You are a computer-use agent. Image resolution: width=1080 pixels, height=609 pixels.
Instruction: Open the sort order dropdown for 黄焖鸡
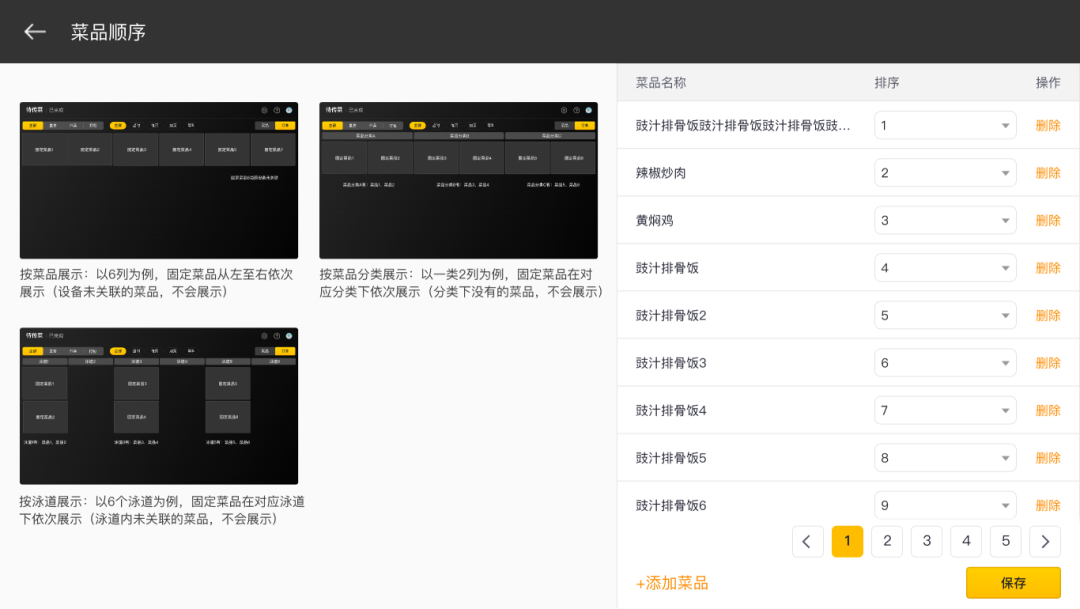coord(945,220)
